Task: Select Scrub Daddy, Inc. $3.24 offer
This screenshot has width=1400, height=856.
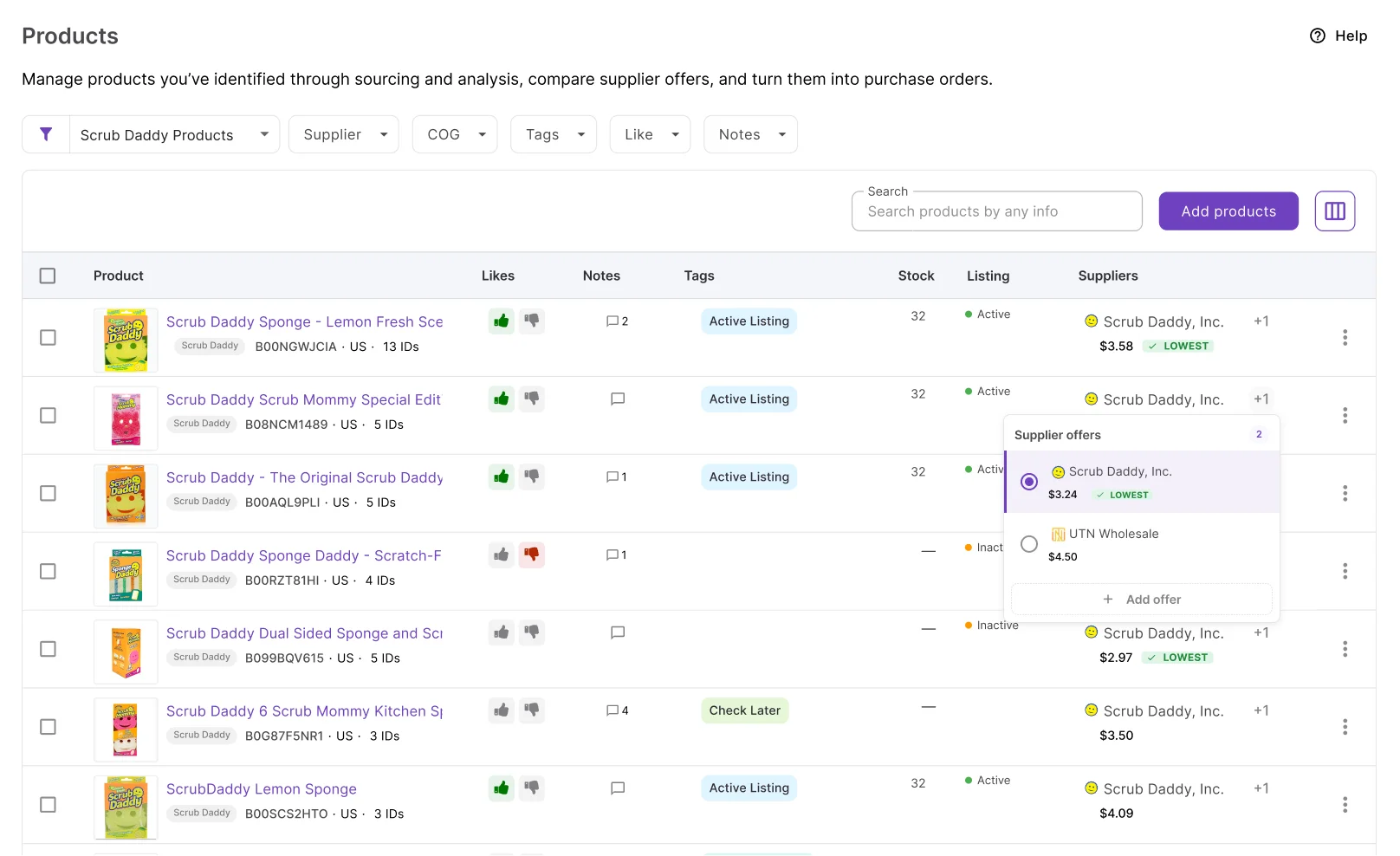Action: 1142,482
